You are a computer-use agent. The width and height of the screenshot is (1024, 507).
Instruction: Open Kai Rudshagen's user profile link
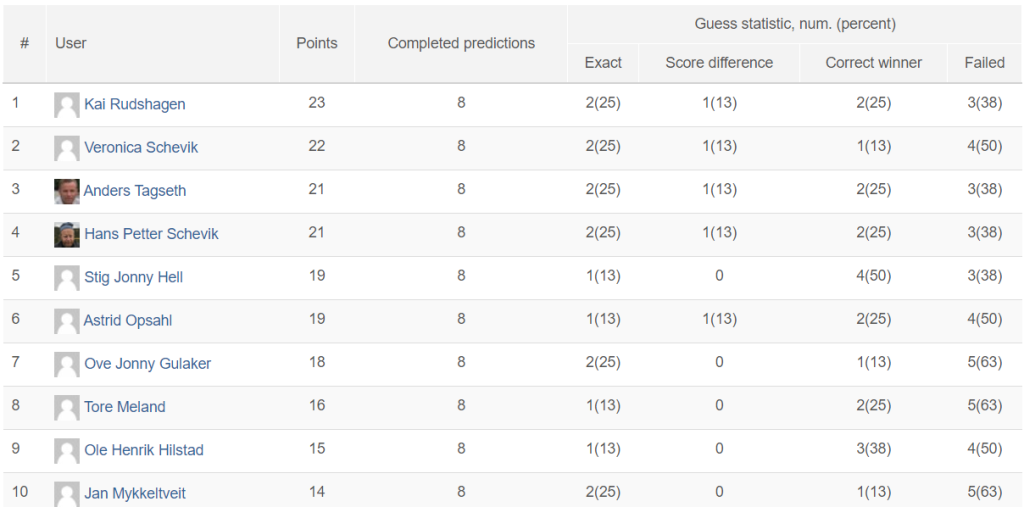135,105
